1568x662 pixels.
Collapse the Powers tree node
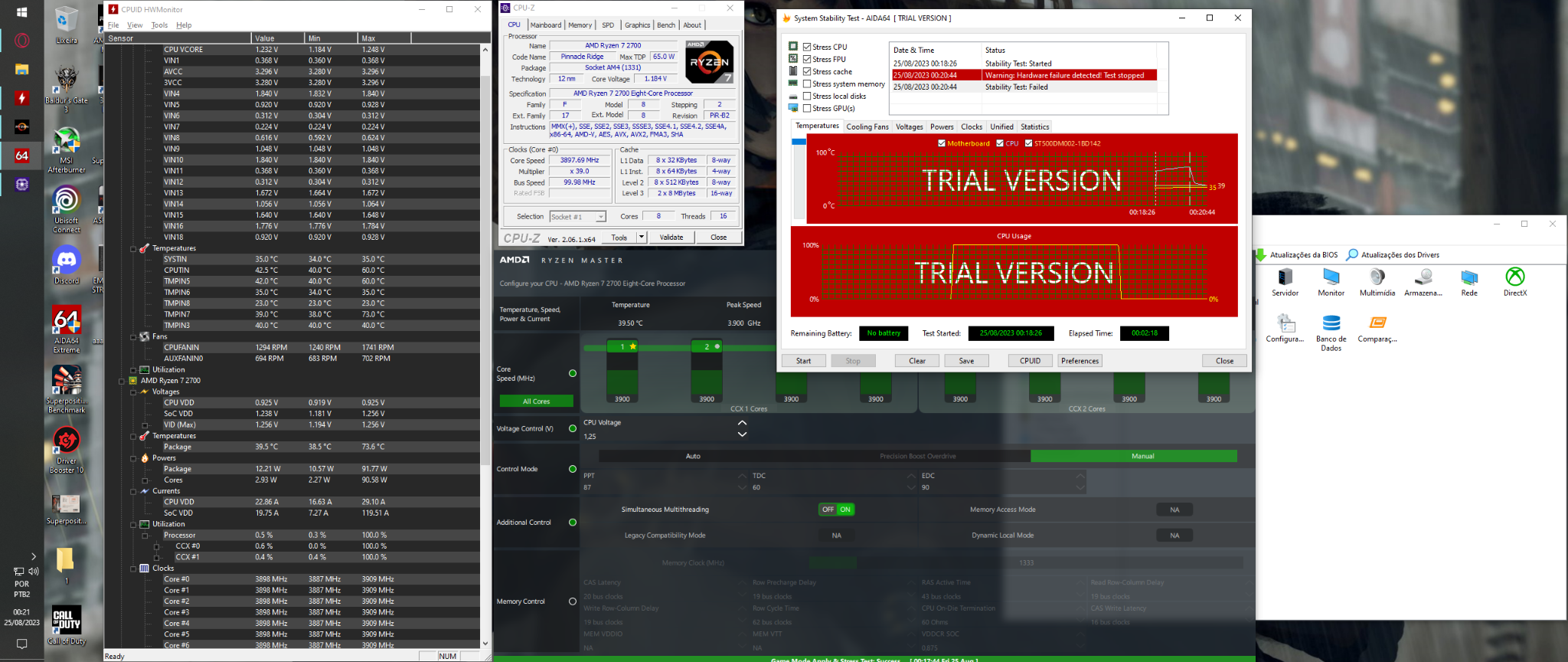pos(133,458)
